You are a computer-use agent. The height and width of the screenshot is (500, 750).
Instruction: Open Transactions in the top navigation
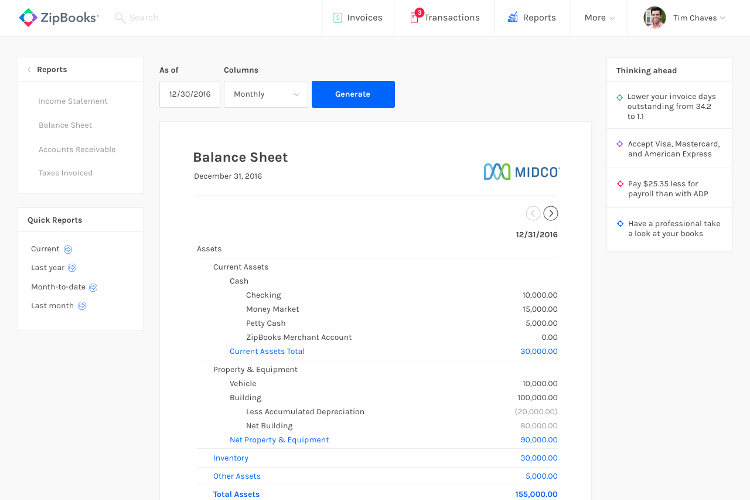click(445, 18)
